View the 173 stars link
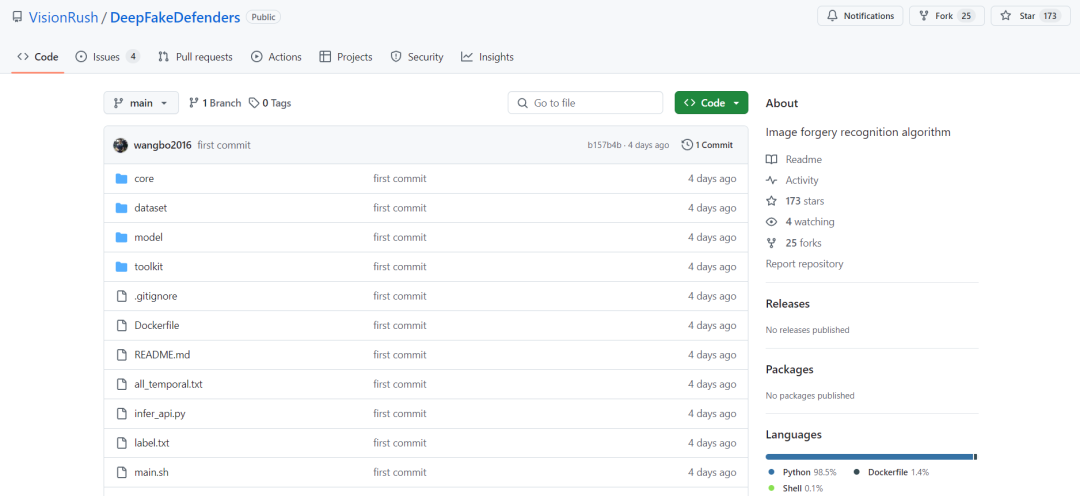Viewport: 1080px width, 496px height. [x=795, y=201]
